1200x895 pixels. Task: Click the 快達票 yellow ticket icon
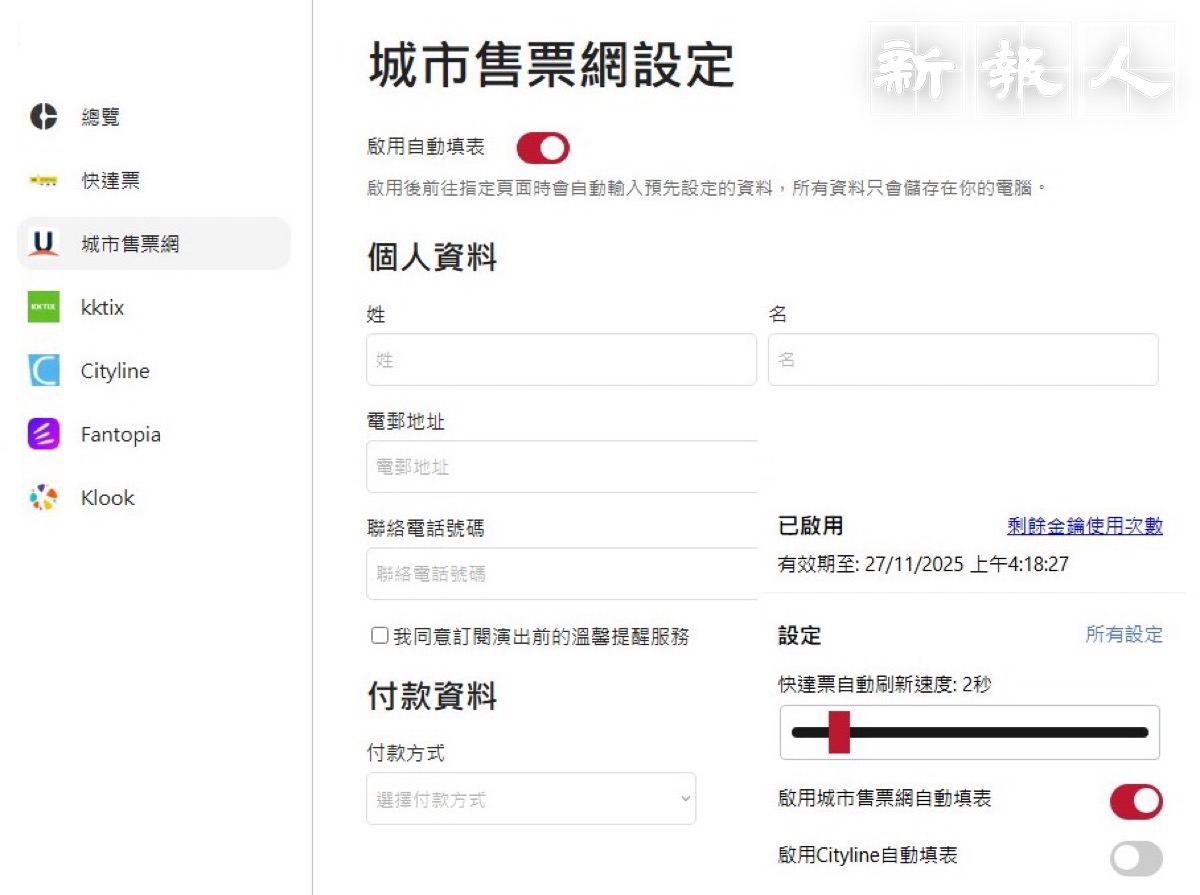(x=43, y=181)
